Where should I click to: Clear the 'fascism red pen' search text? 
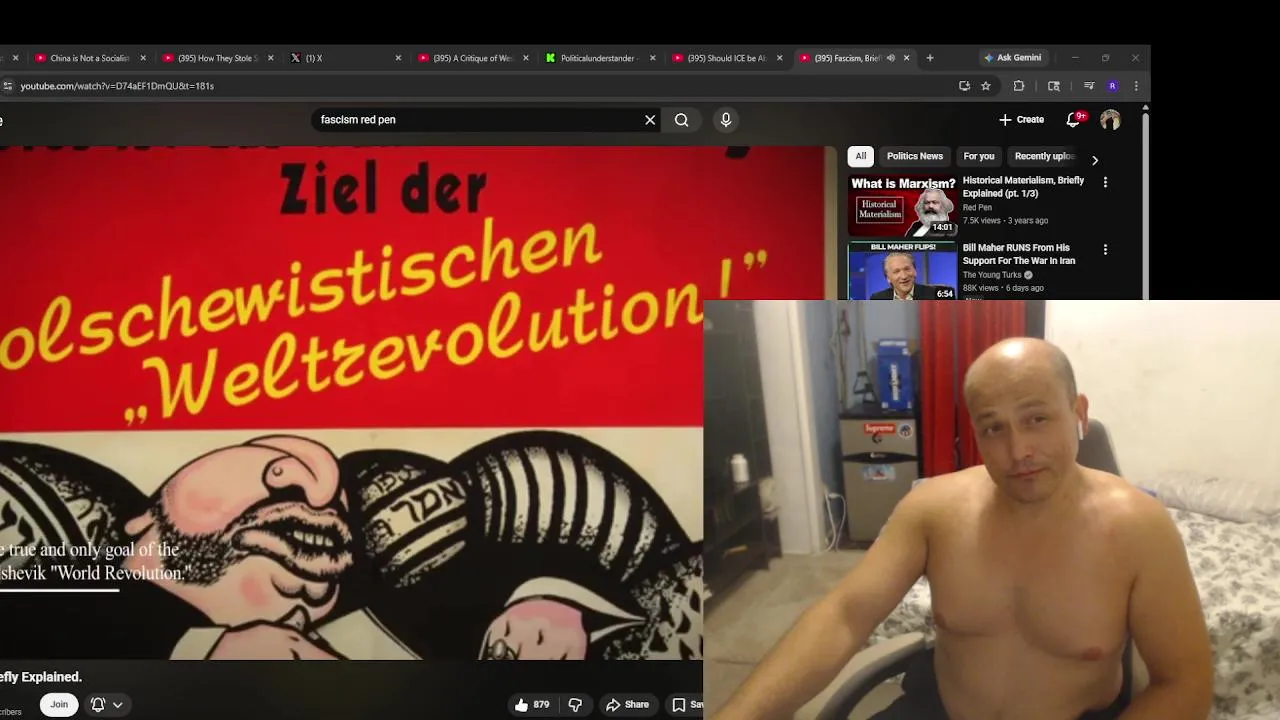click(650, 120)
